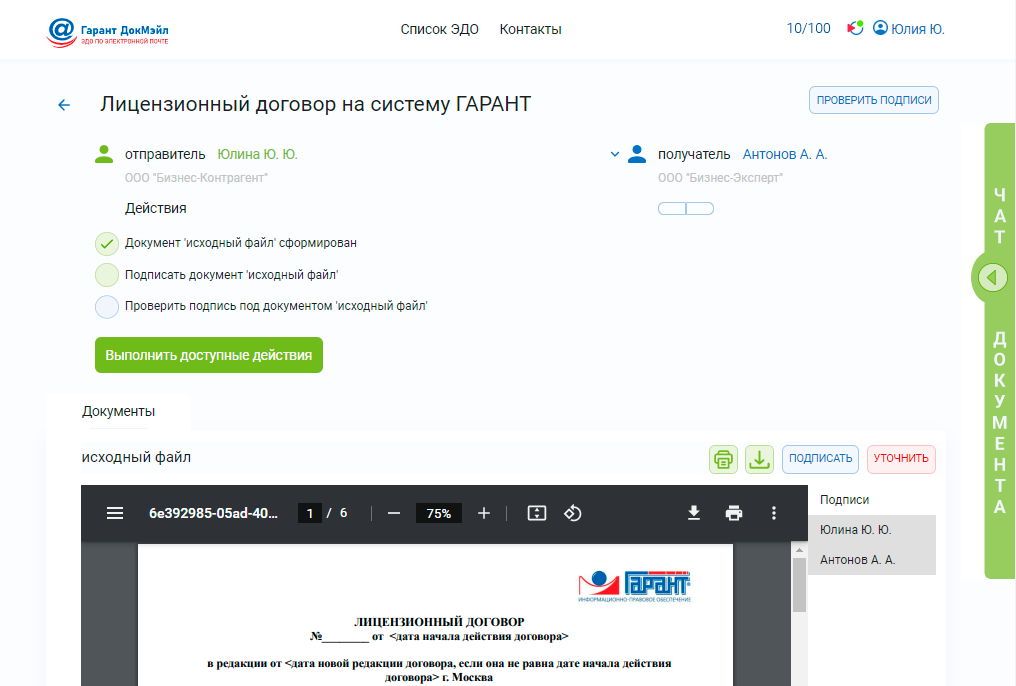This screenshot has width=1016, height=686.
Task: Zoom out the PDF with minus button
Action: [393, 513]
